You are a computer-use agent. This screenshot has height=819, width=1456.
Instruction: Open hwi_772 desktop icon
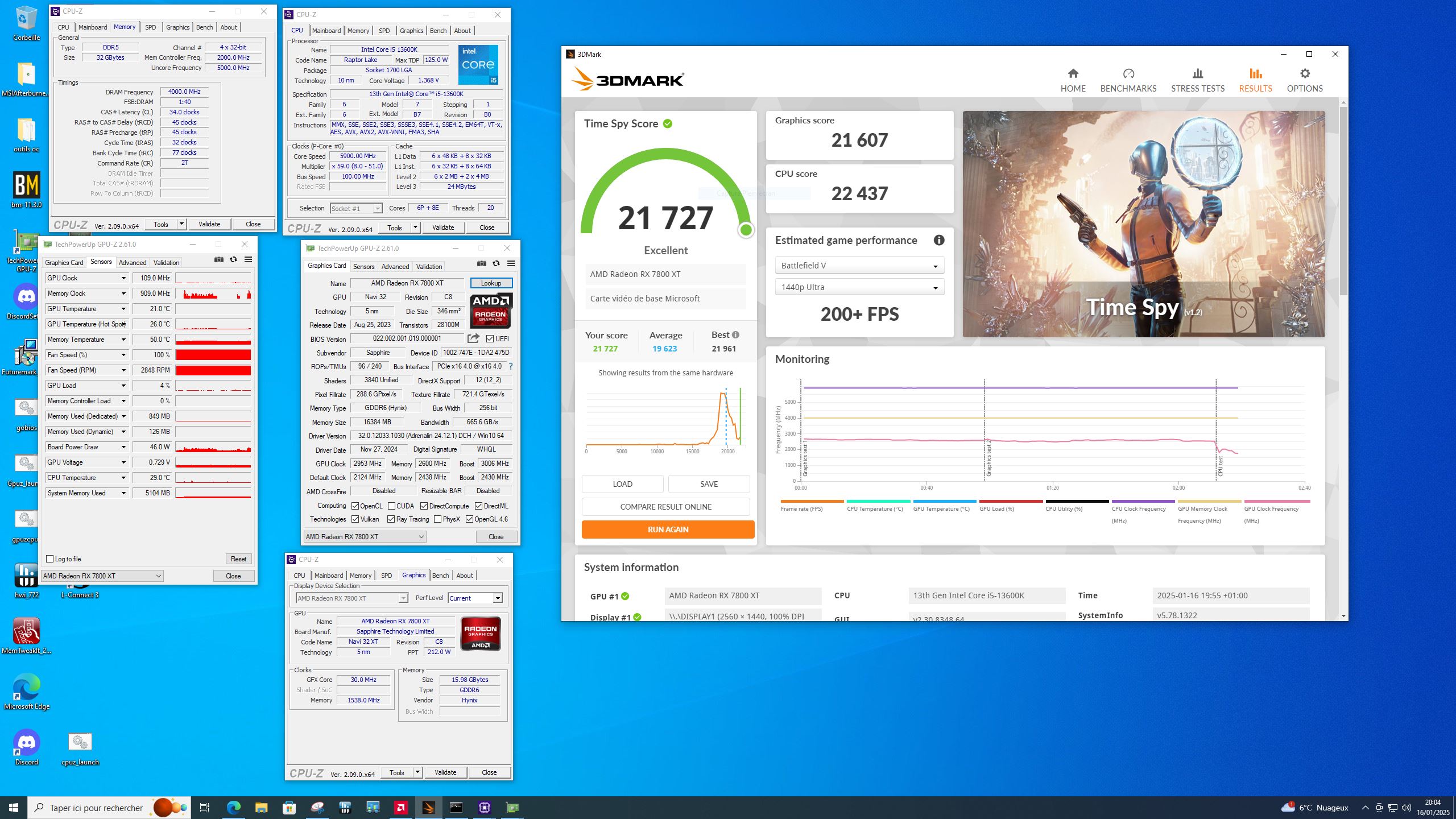(x=26, y=580)
